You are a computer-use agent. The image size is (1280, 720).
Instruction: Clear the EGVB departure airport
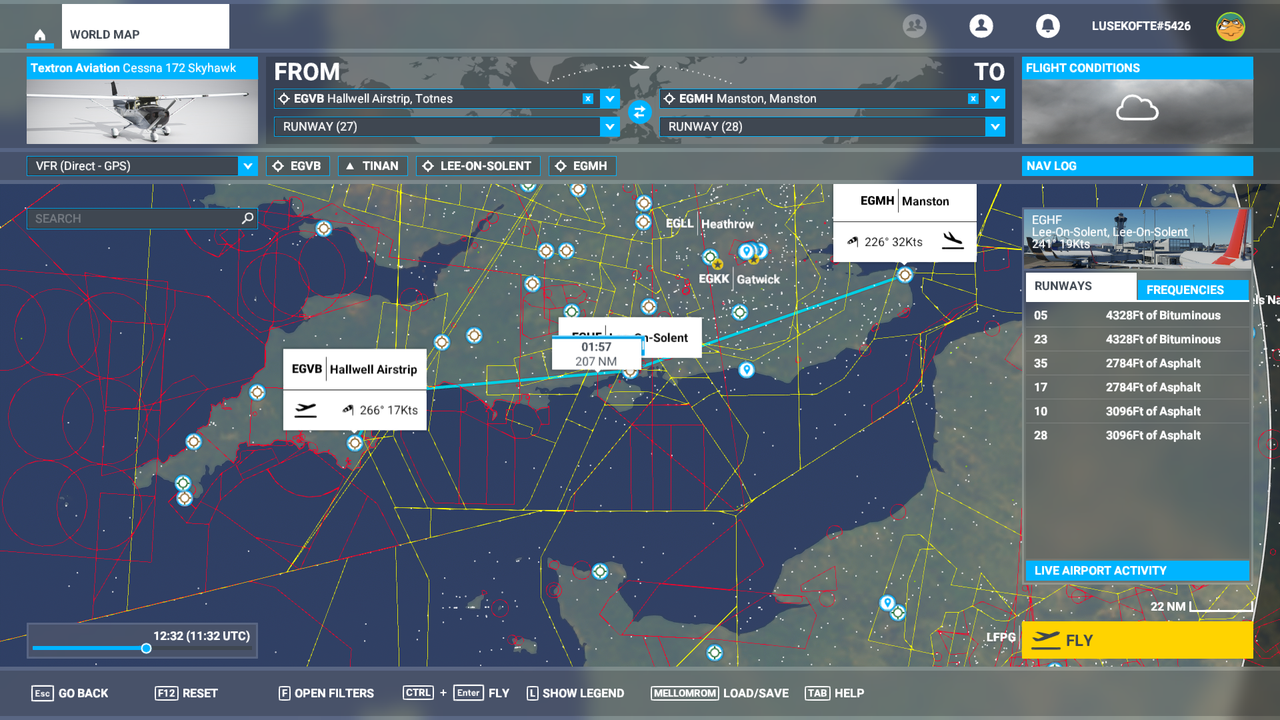click(x=588, y=99)
